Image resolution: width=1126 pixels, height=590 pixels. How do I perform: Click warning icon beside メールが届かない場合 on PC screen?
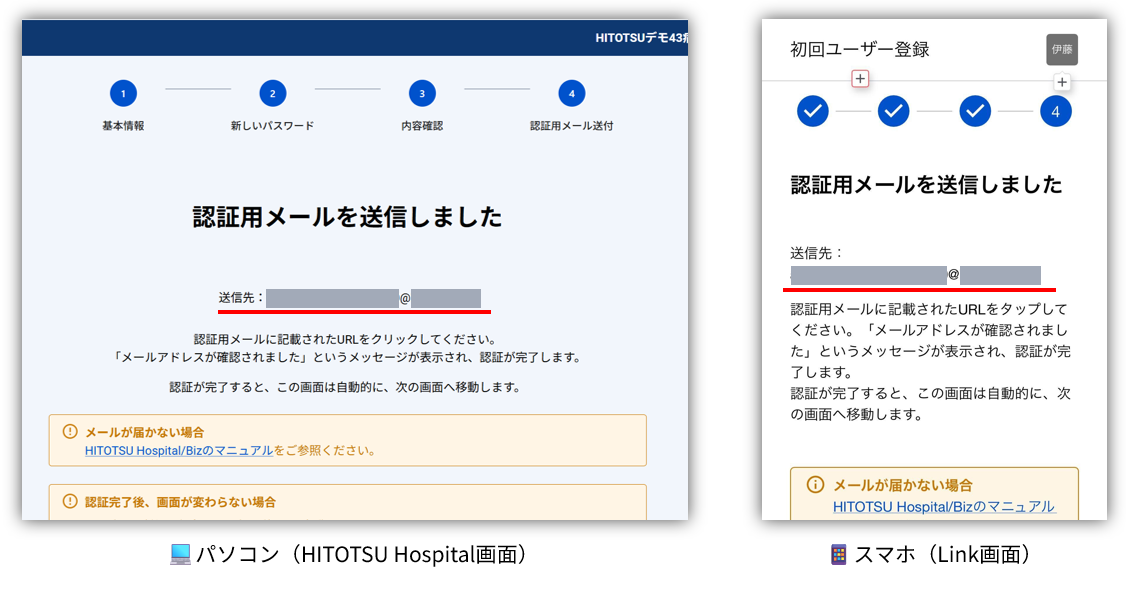click(x=70, y=432)
